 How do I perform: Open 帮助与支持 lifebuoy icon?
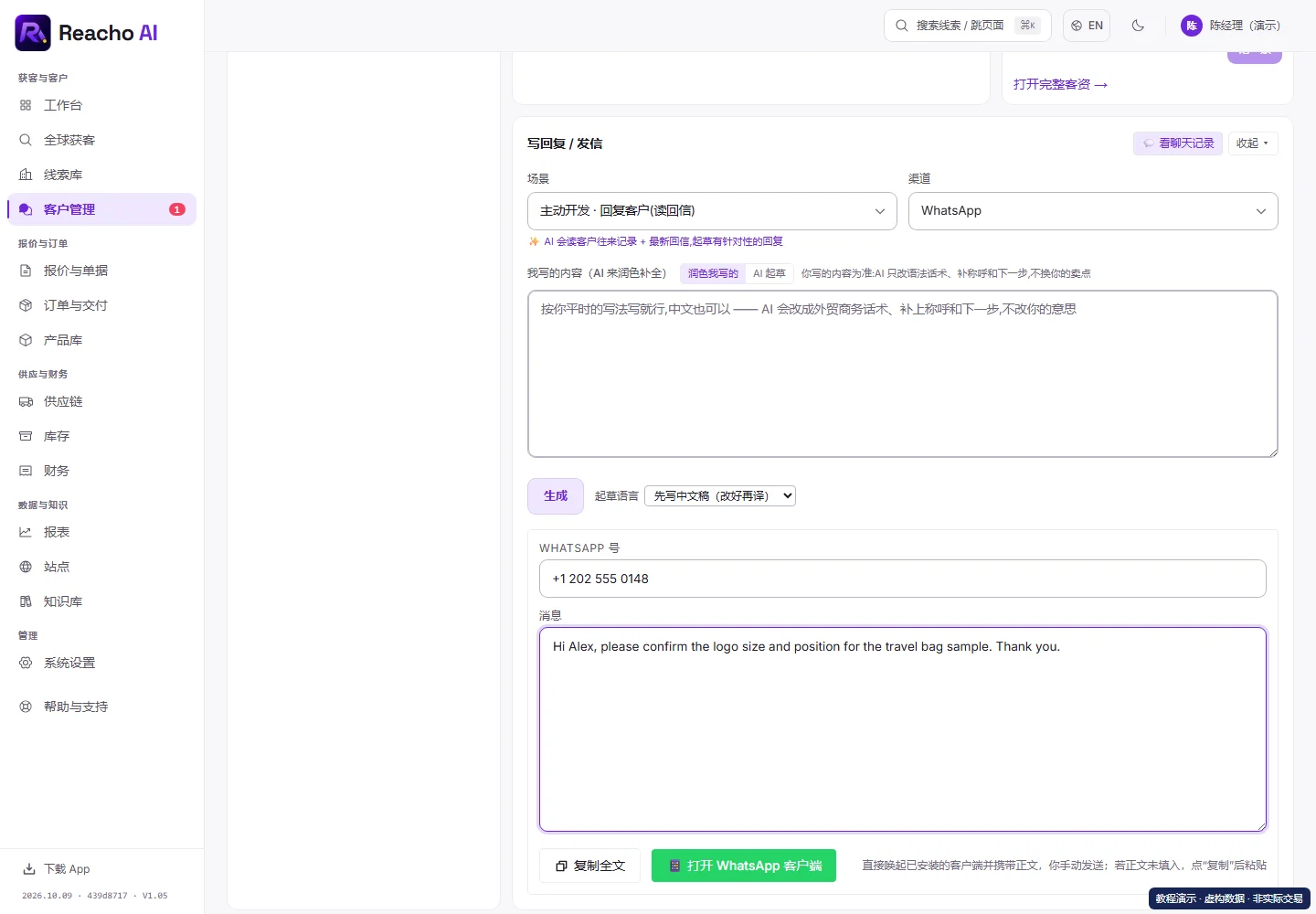coord(26,707)
